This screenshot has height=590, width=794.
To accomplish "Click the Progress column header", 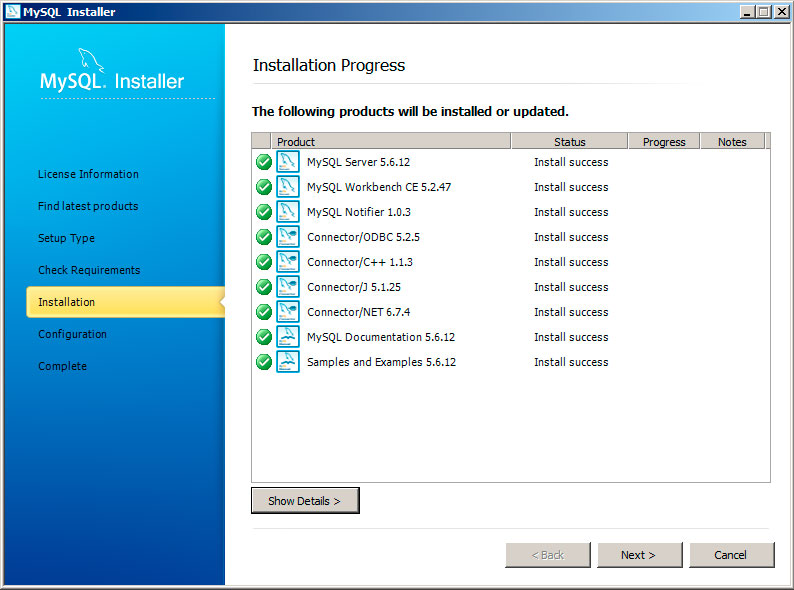I will 664,141.
